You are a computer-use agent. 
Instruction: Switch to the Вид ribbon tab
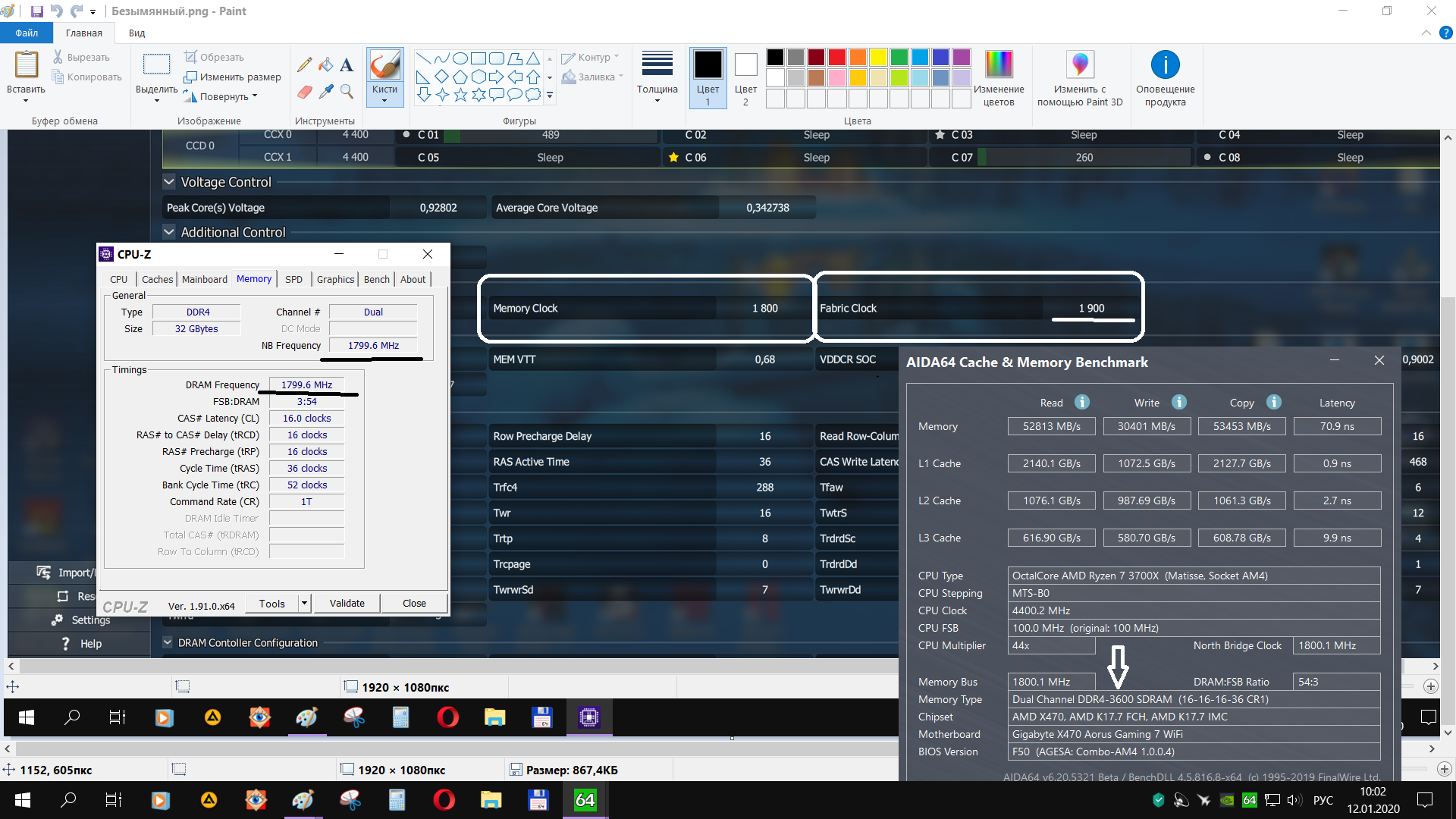(x=136, y=33)
